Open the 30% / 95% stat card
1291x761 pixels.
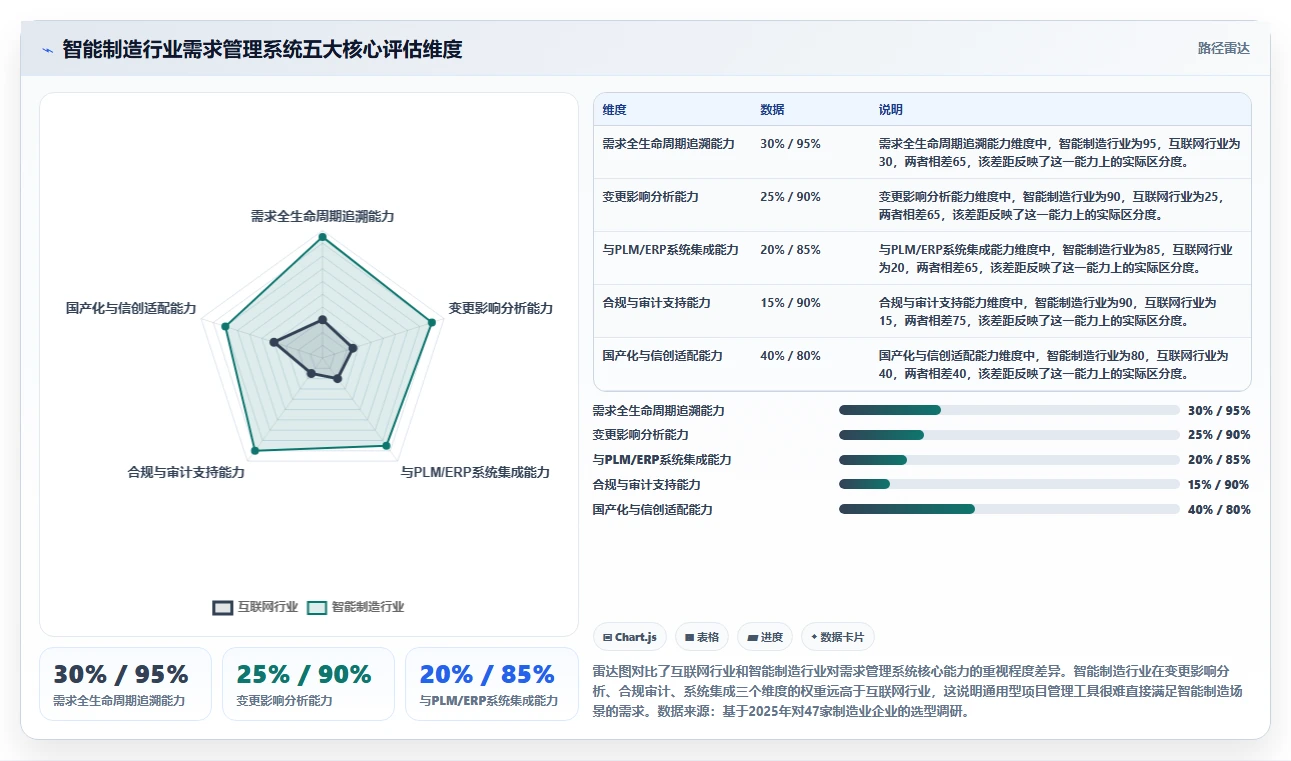[x=125, y=684]
